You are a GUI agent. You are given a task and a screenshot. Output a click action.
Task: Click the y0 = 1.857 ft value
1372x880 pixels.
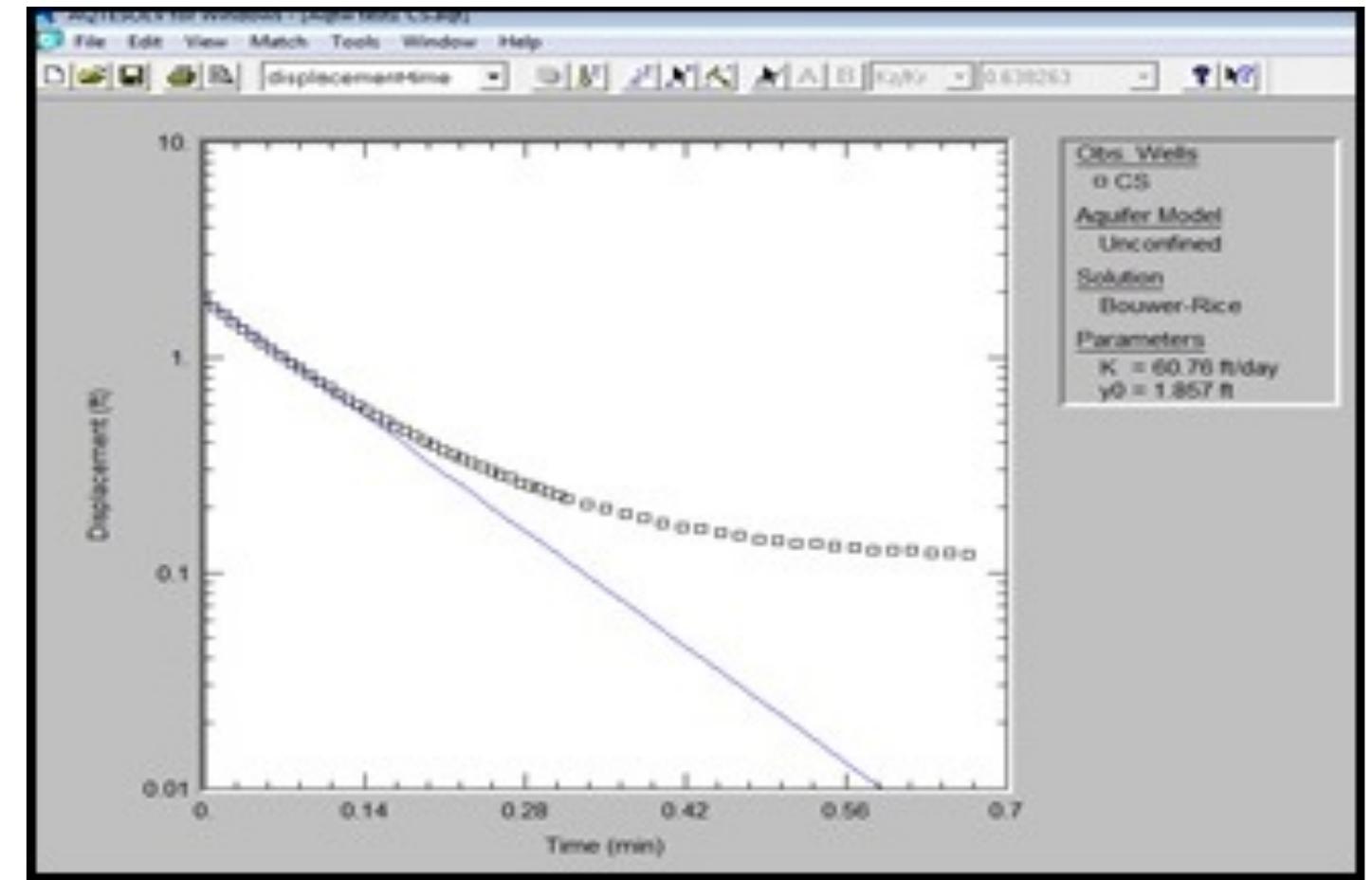click(1165, 391)
